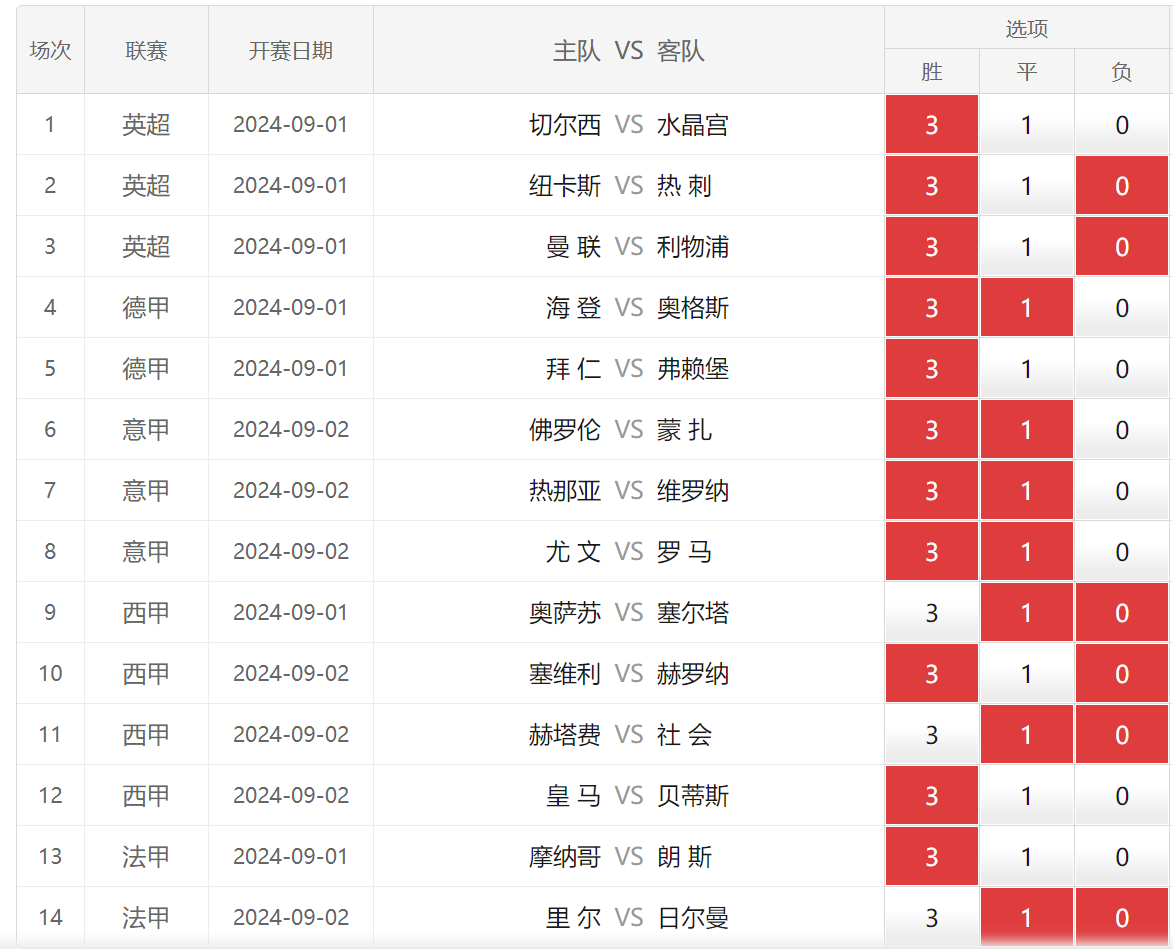The width and height of the screenshot is (1173, 949).
Task: Click the 德甲 league cell in match 4
Action: [x=146, y=307]
